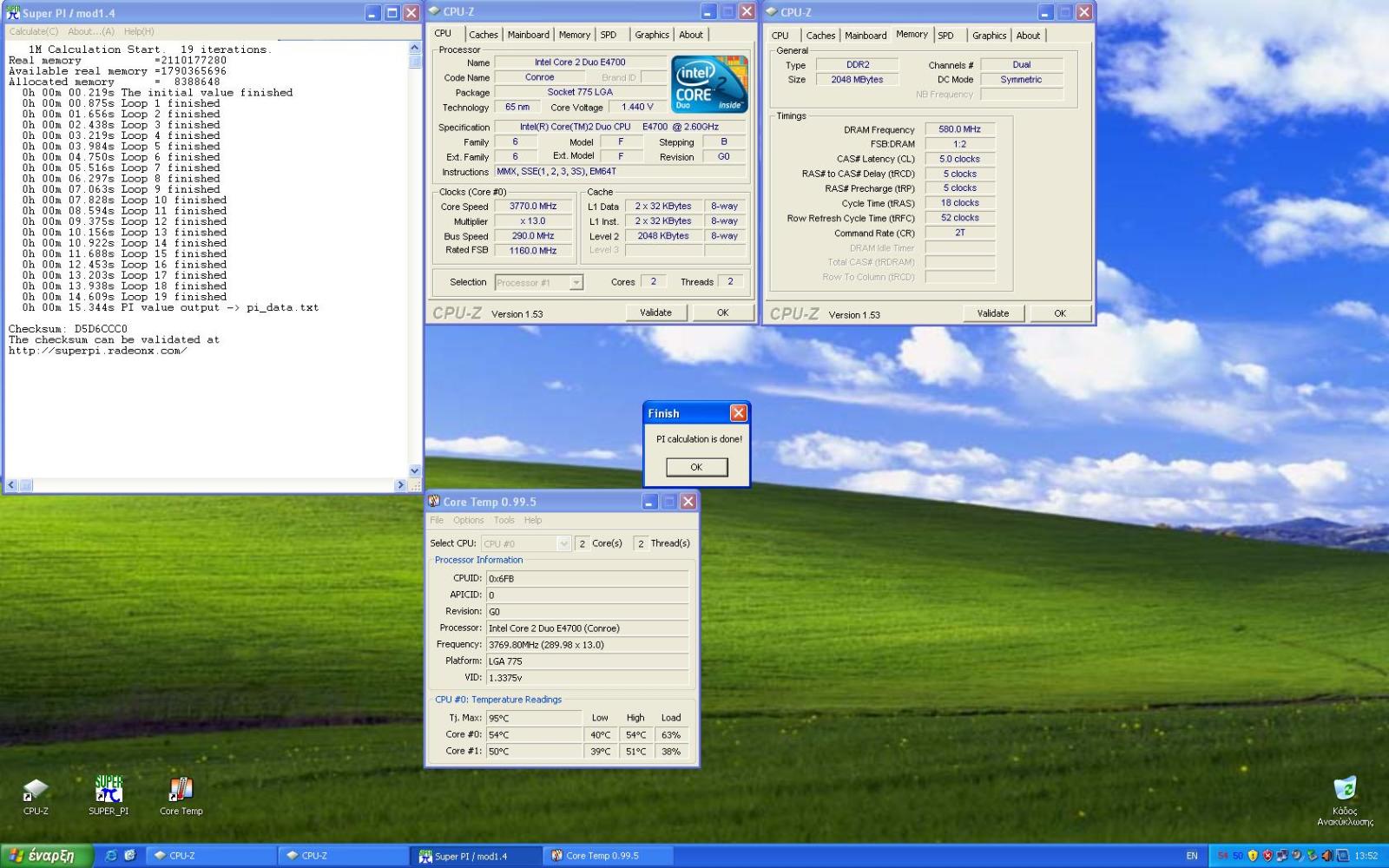The image size is (1389, 868).
Task: Click the Super PI title bar icon
Action: tap(13, 13)
